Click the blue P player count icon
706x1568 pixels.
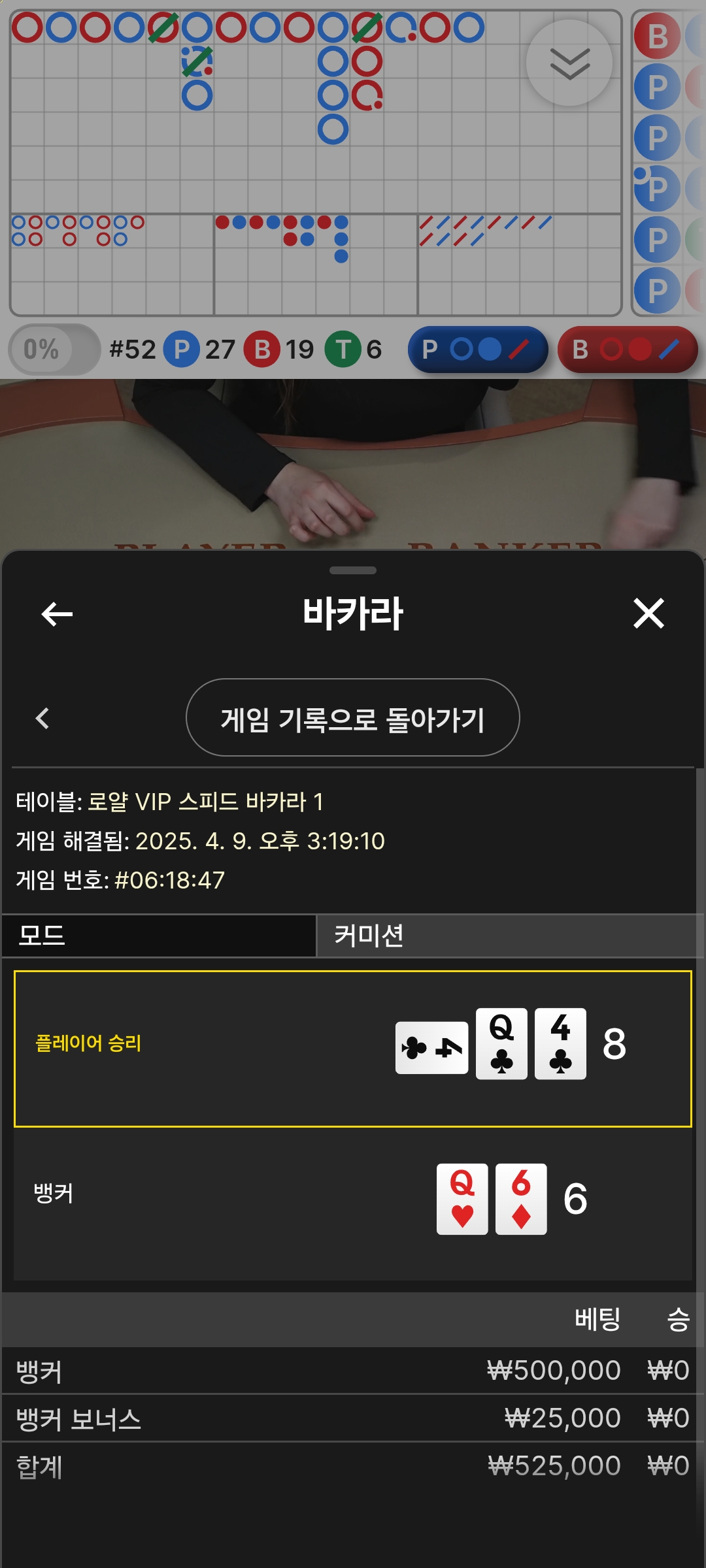[x=181, y=350]
